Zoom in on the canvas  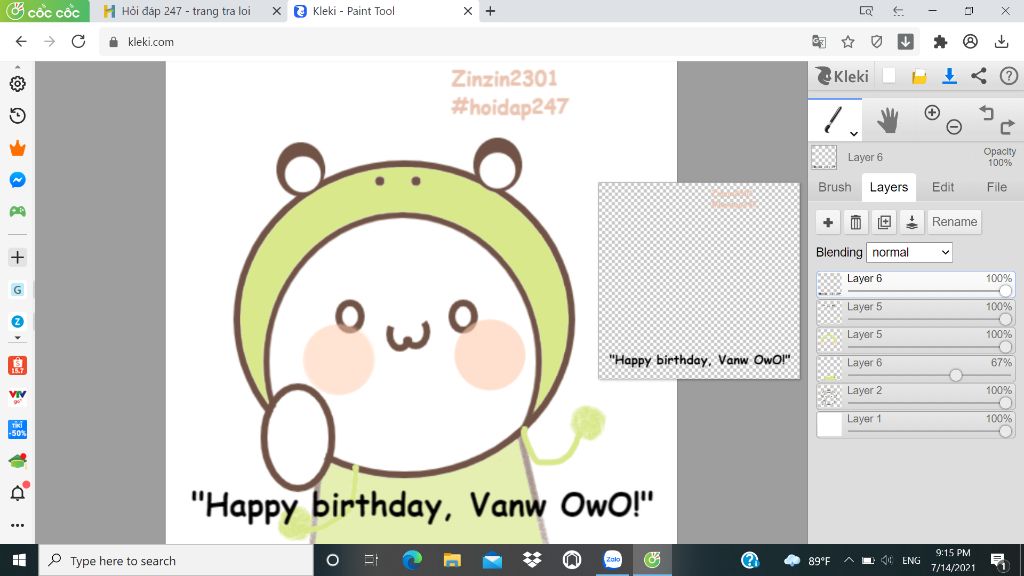pos(932,112)
